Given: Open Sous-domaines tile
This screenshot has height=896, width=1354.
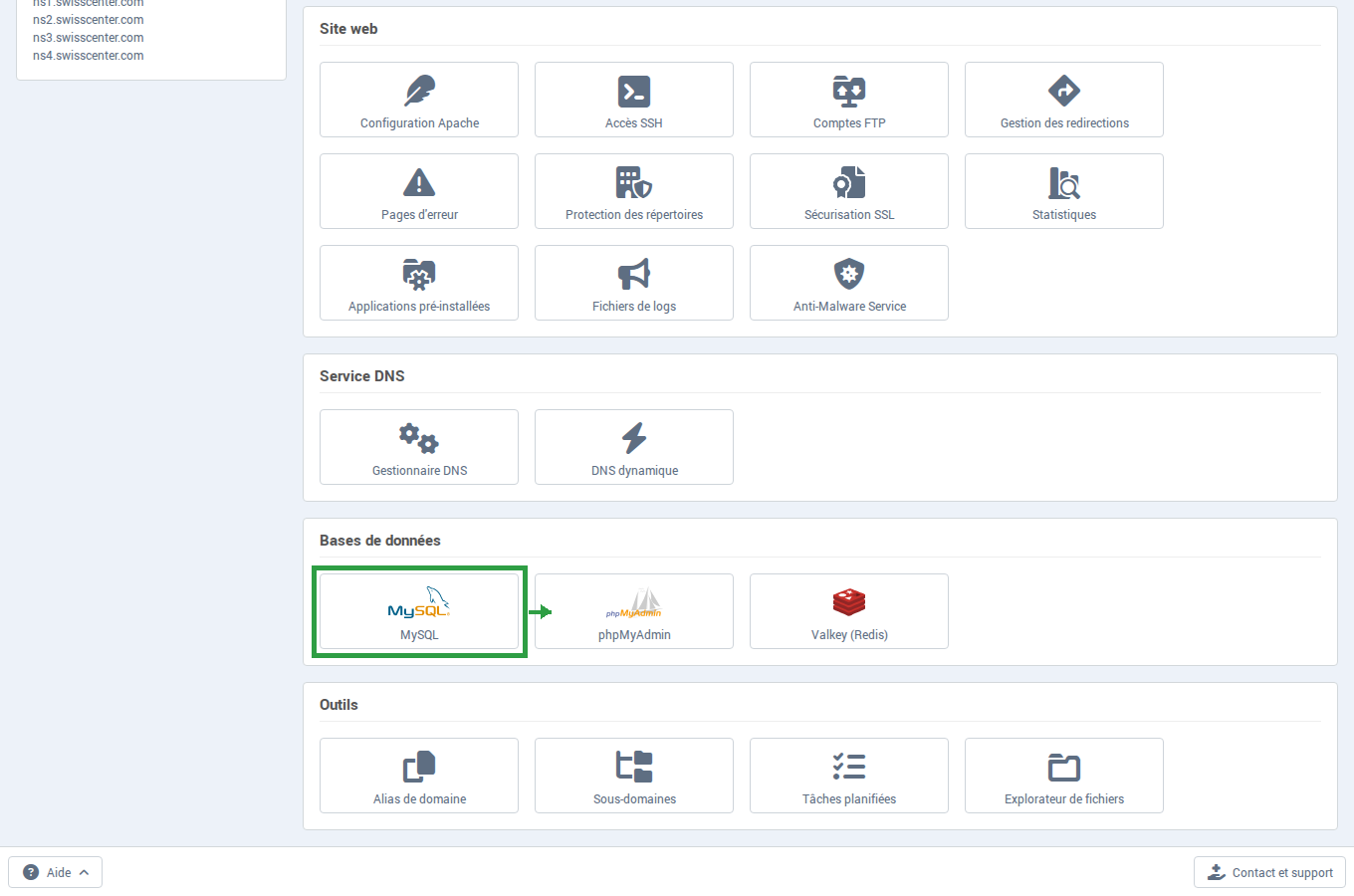Looking at the screenshot, I should [x=634, y=776].
